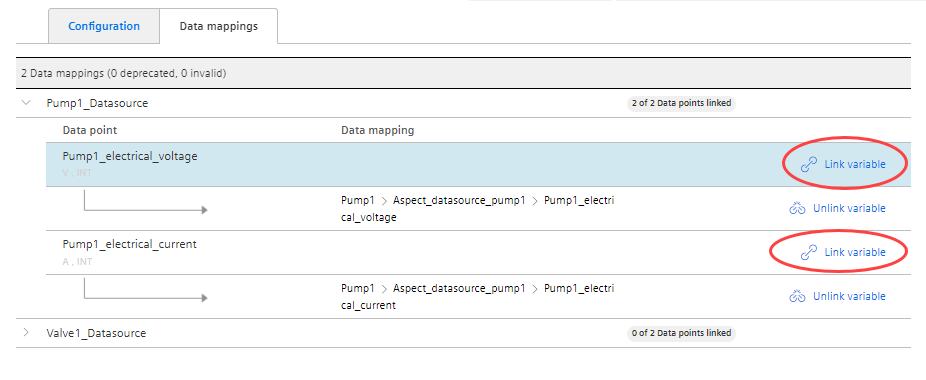
Task: Click the Pump1_Datasource group name
Action: (97, 103)
